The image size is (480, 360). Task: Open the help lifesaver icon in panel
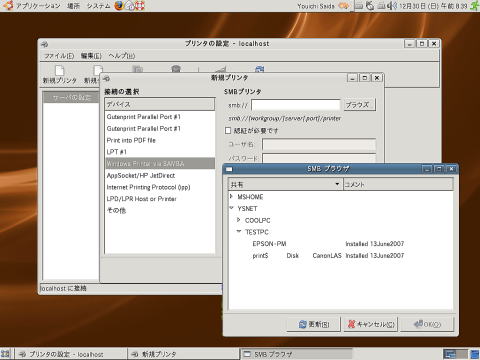tap(140, 5)
